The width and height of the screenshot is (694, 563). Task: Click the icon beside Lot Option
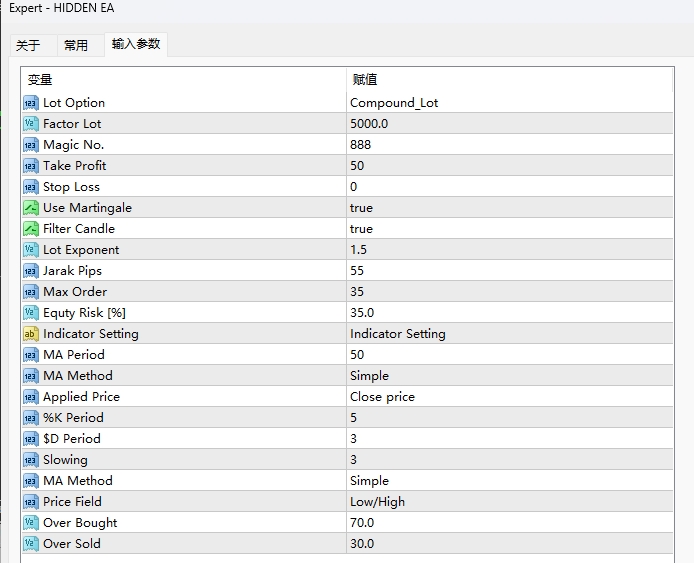coord(31,103)
